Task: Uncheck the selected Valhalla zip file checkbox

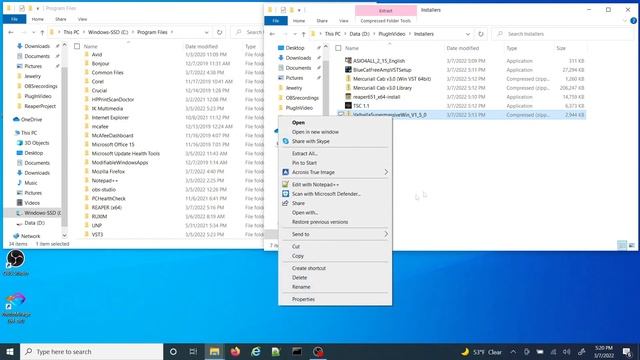Action: (x=340, y=115)
